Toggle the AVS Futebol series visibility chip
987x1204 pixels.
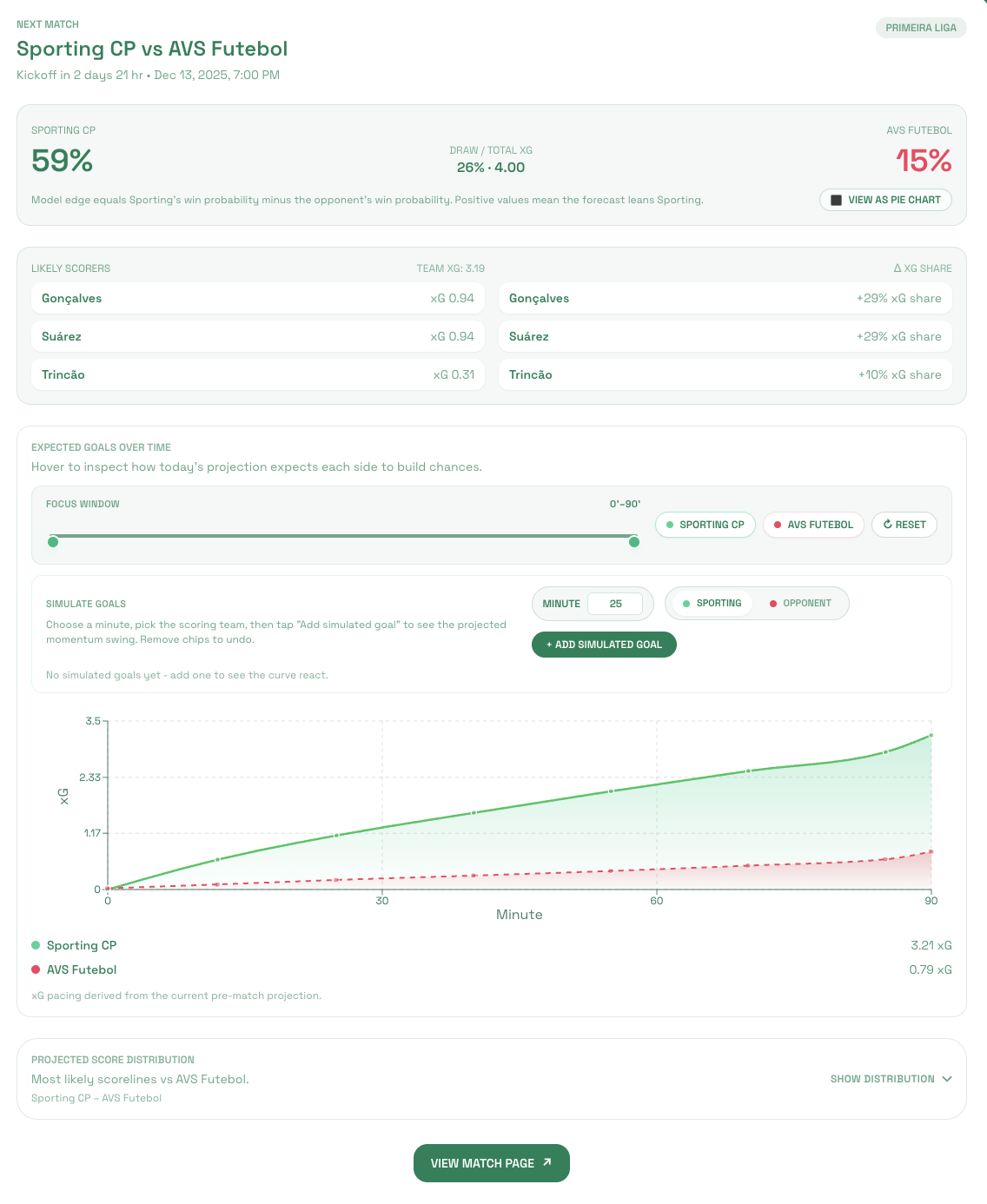tap(813, 525)
